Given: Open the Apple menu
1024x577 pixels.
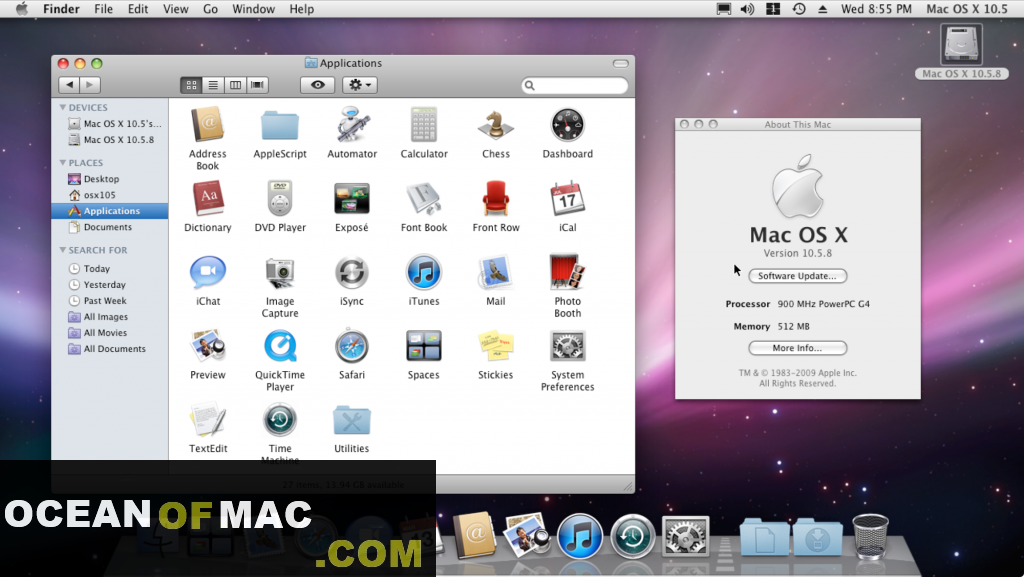Looking at the screenshot, I should point(22,8).
